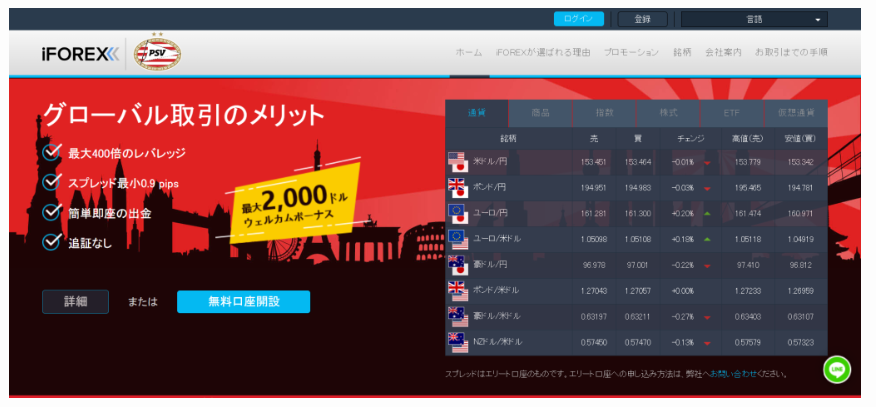This screenshot has height=407, width=876.
Task: Click the red down arrow in 豪ドル/円 row
Action: (707, 266)
